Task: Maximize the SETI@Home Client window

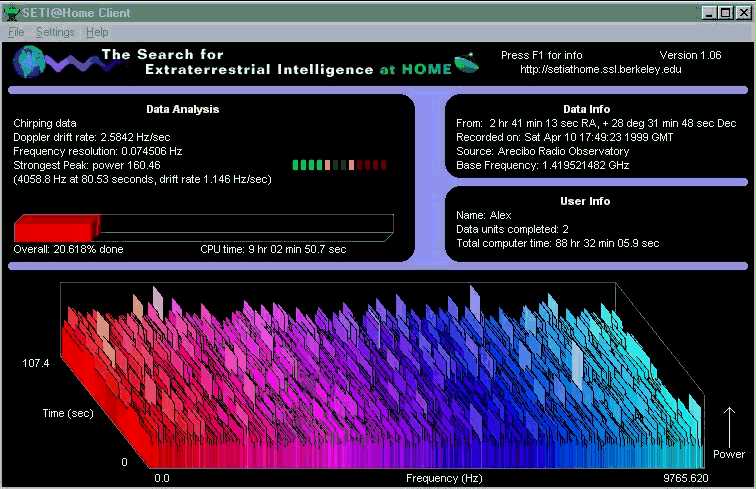Action: 725,13
